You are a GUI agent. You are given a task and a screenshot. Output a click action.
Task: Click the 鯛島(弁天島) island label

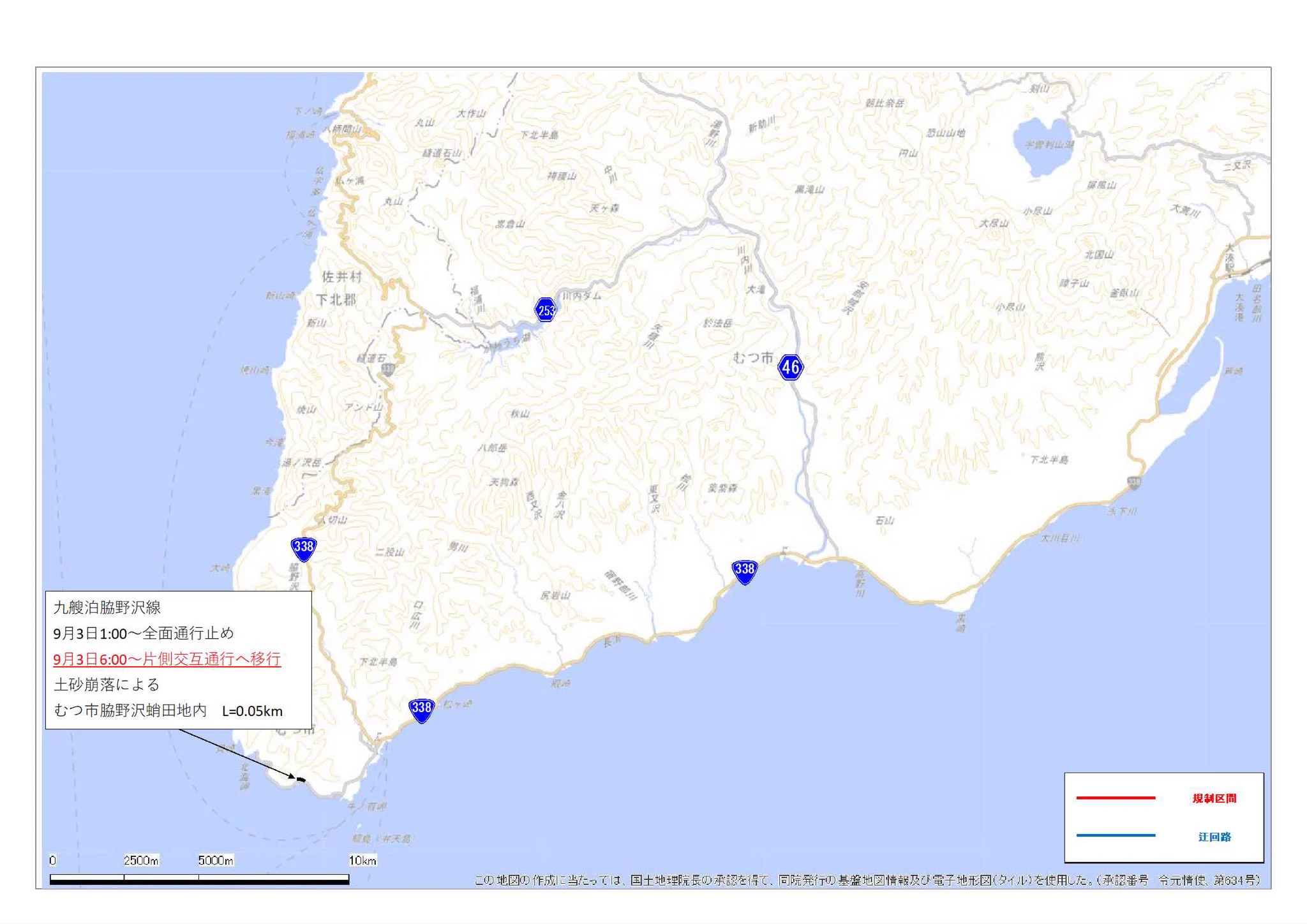click(382, 838)
